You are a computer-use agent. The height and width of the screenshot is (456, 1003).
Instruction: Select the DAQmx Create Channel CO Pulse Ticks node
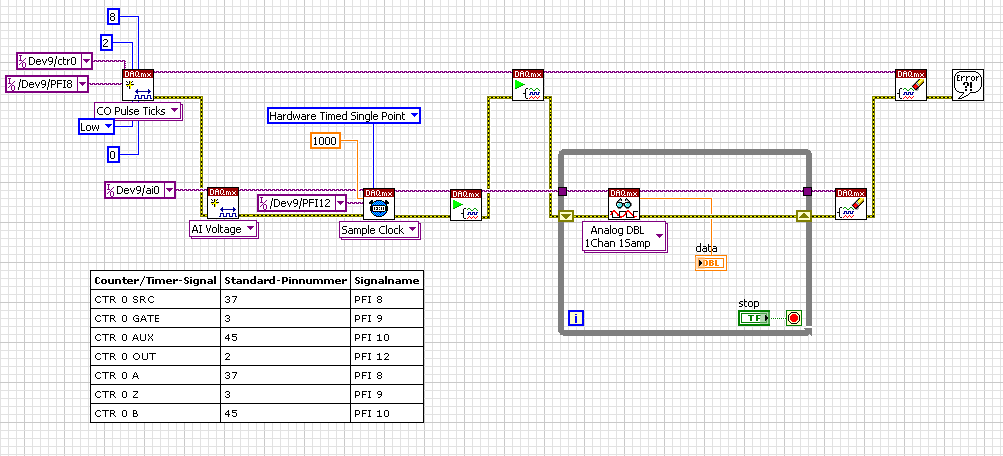[x=138, y=85]
